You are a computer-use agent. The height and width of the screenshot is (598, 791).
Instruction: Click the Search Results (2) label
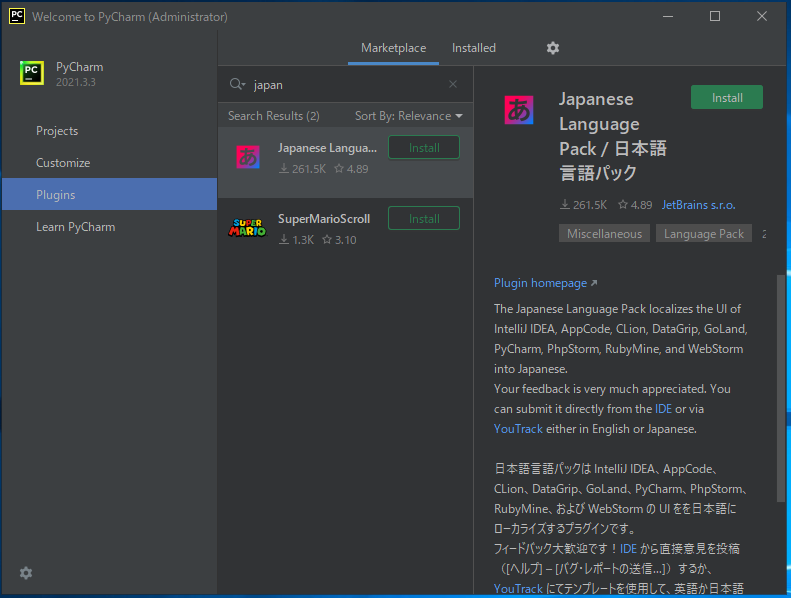pos(273,116)
